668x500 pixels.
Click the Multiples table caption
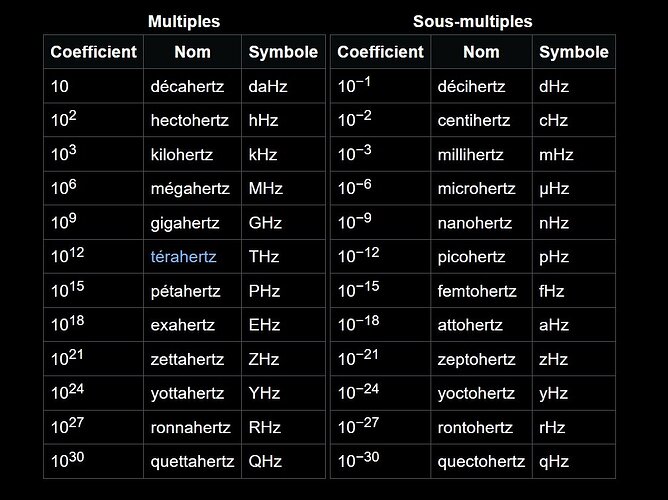tap(184, 21)
